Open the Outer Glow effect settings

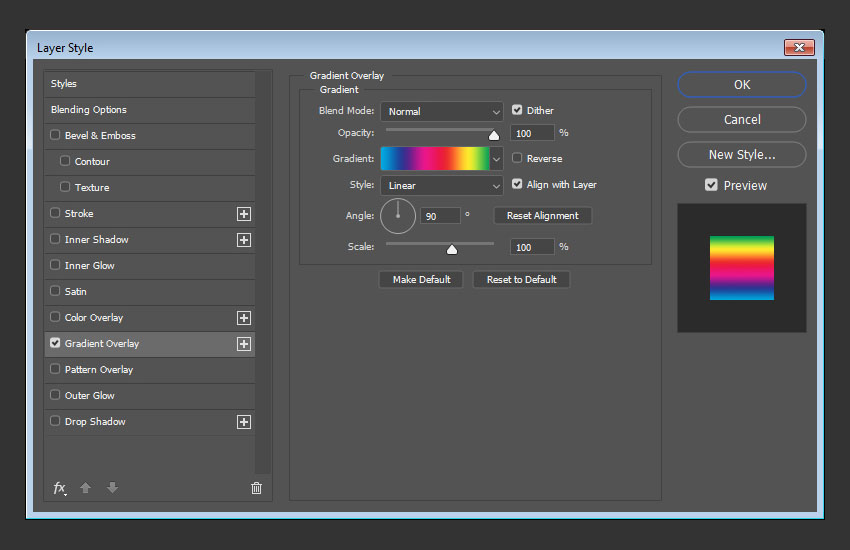click(150, 396)
